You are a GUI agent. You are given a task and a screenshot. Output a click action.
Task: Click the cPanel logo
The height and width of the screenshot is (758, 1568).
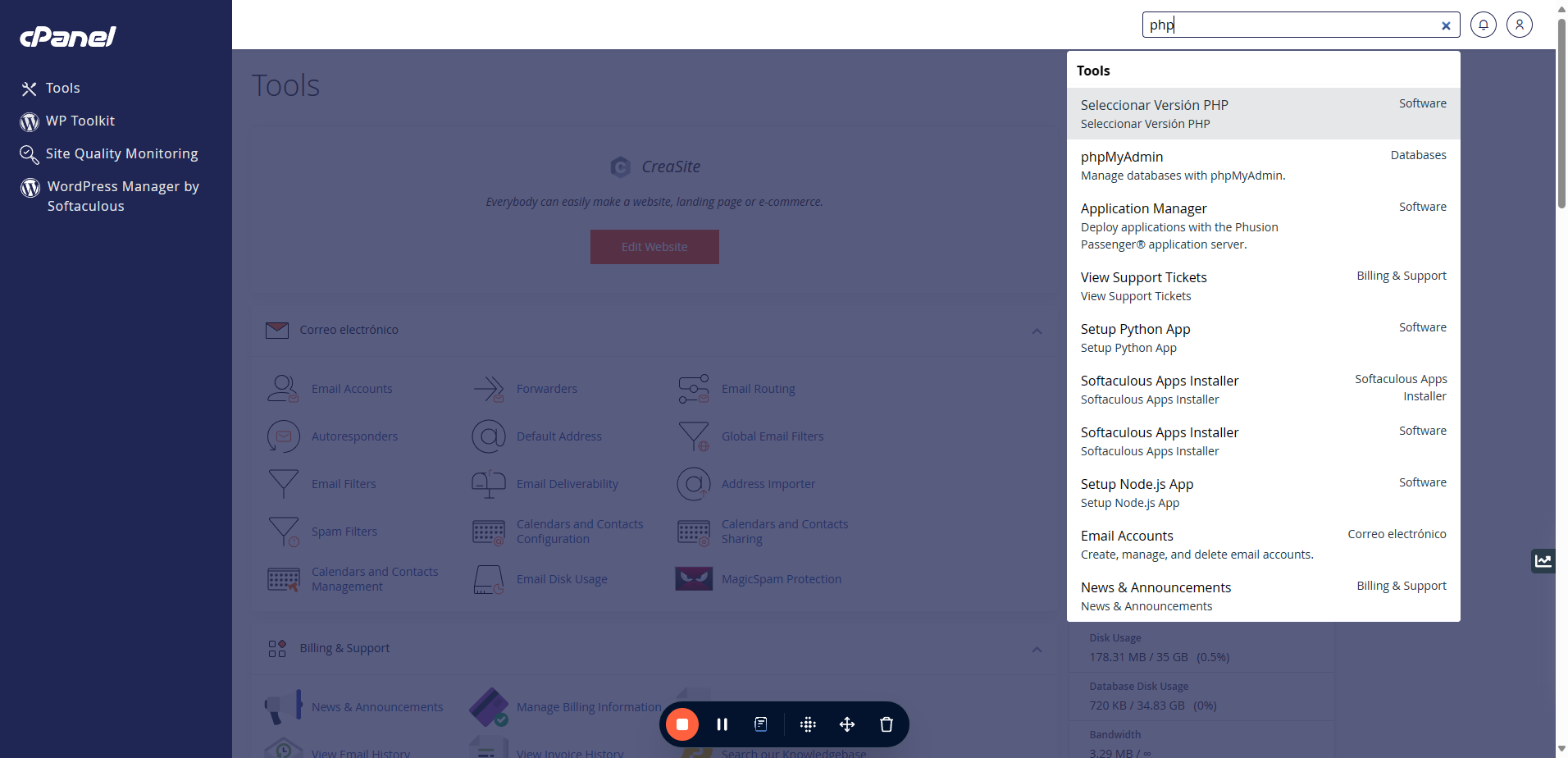coord(68,37)
